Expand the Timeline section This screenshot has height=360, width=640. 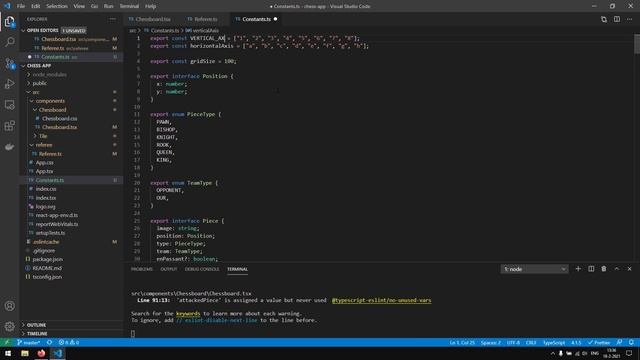point(37,333)
